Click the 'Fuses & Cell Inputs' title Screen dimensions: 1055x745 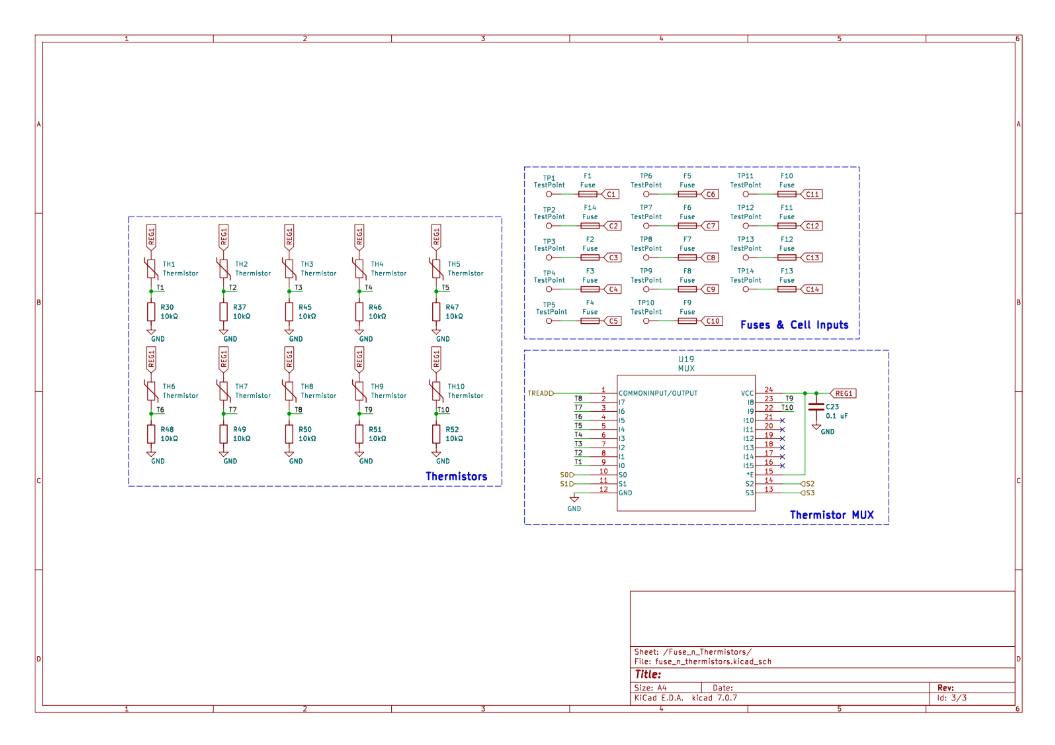(x=795, y=324)
